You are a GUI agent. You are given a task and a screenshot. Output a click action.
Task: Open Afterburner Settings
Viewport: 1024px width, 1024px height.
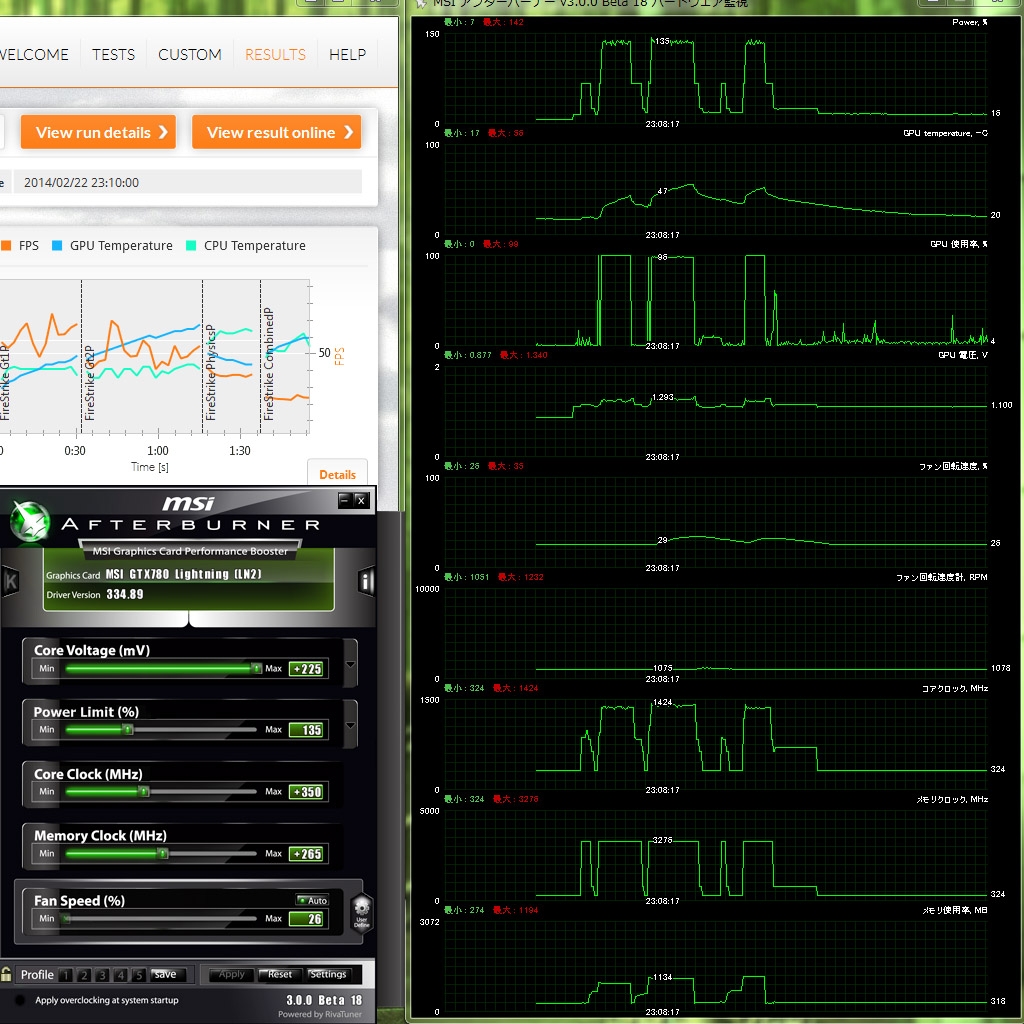coord(328,974)
